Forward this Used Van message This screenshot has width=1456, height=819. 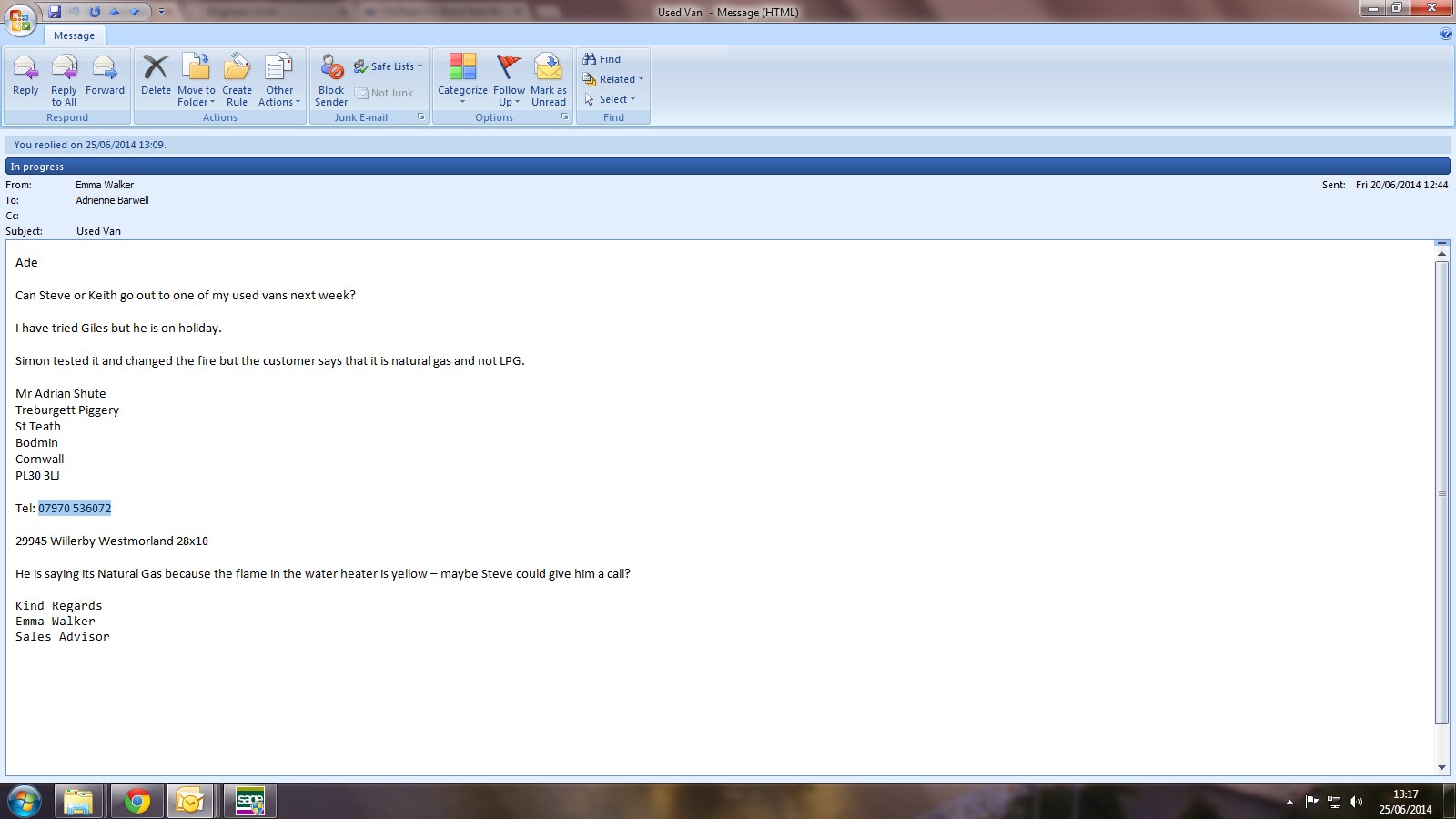pos(105,69)
